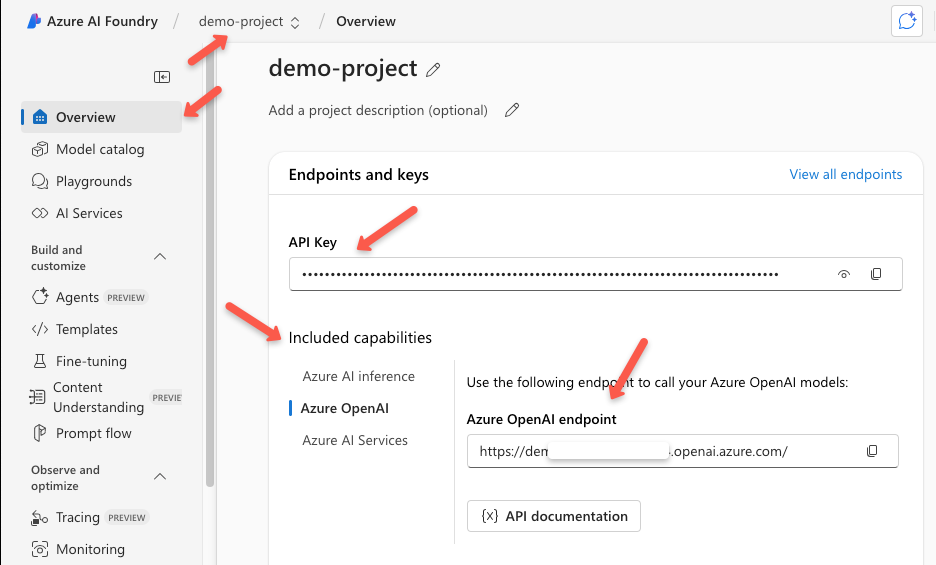Screen dimensions: 936x565
Task: Click the Playgrounds chat bubble icon
Action: 40,181
